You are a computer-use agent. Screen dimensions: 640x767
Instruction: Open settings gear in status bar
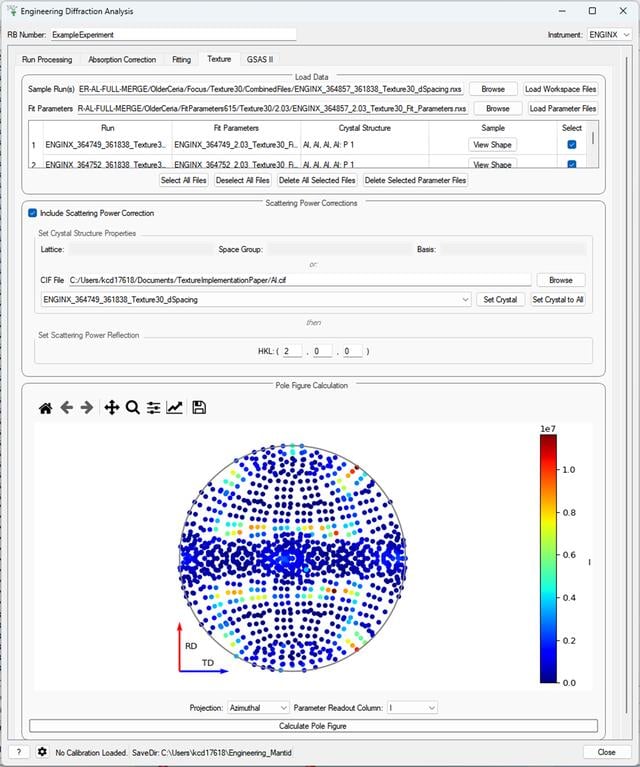[43, 752]
